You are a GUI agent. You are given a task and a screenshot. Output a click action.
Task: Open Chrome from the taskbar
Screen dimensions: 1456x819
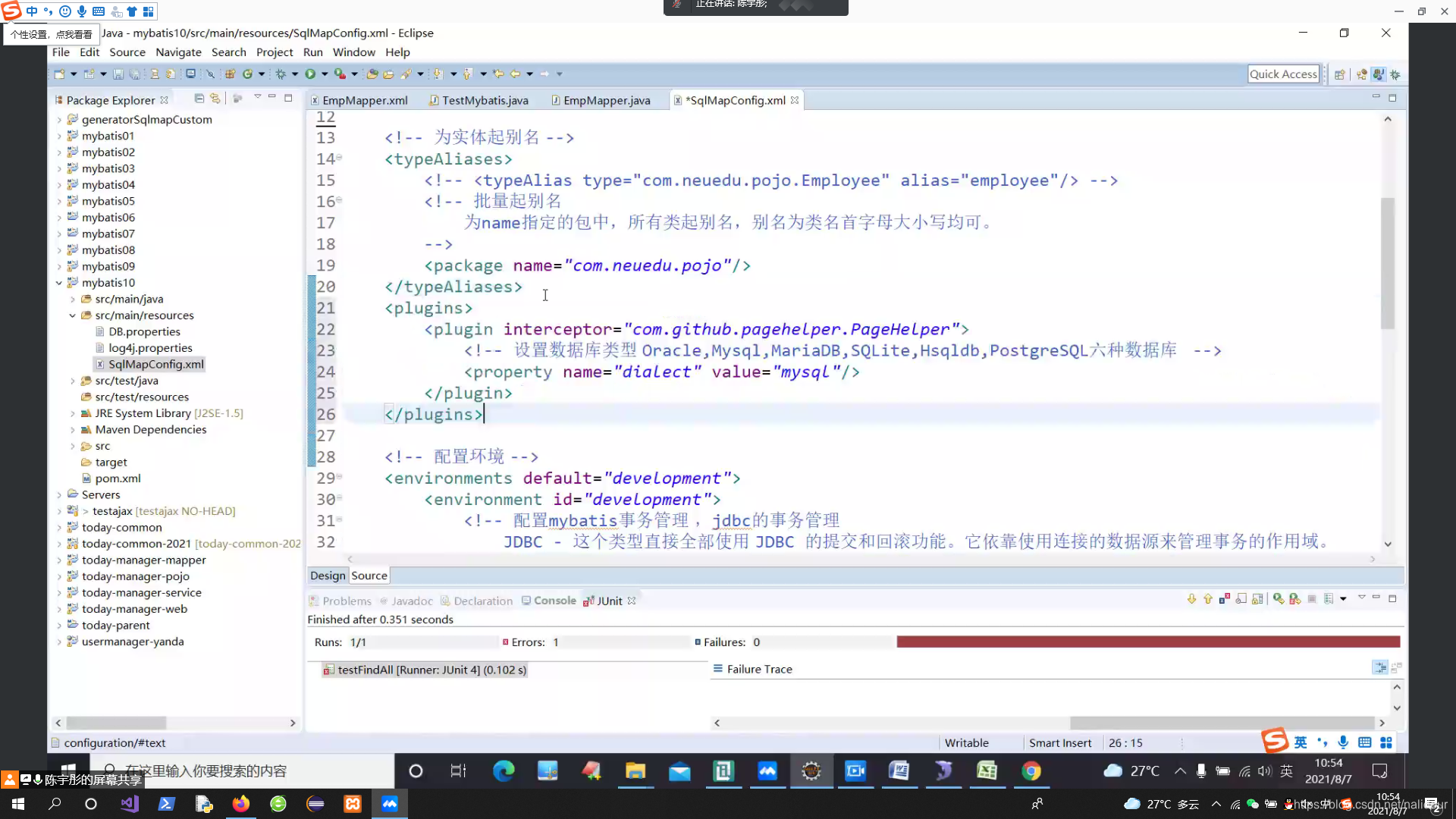(1031, 771)
